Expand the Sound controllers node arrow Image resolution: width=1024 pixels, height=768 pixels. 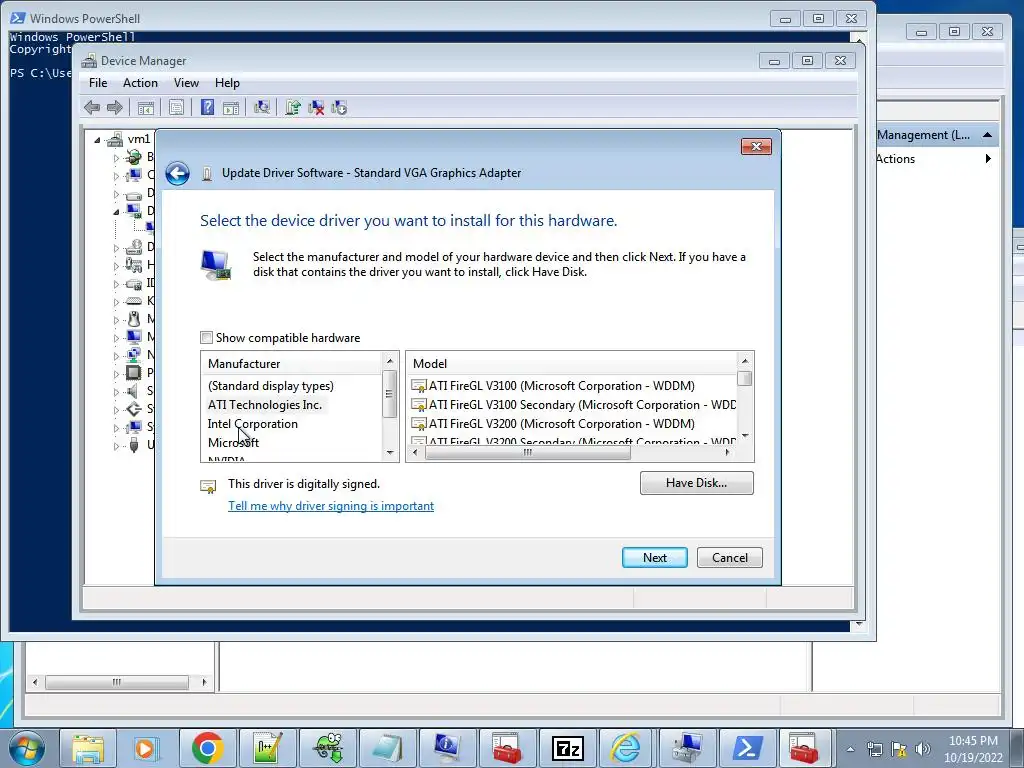point(116,392)
